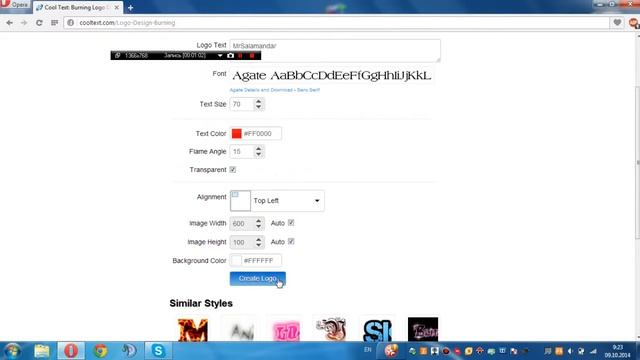Choose the blue Sl similar style thumbnail
Image resolution: width=640 pixels, height=360 pixels.
(377, 329)
